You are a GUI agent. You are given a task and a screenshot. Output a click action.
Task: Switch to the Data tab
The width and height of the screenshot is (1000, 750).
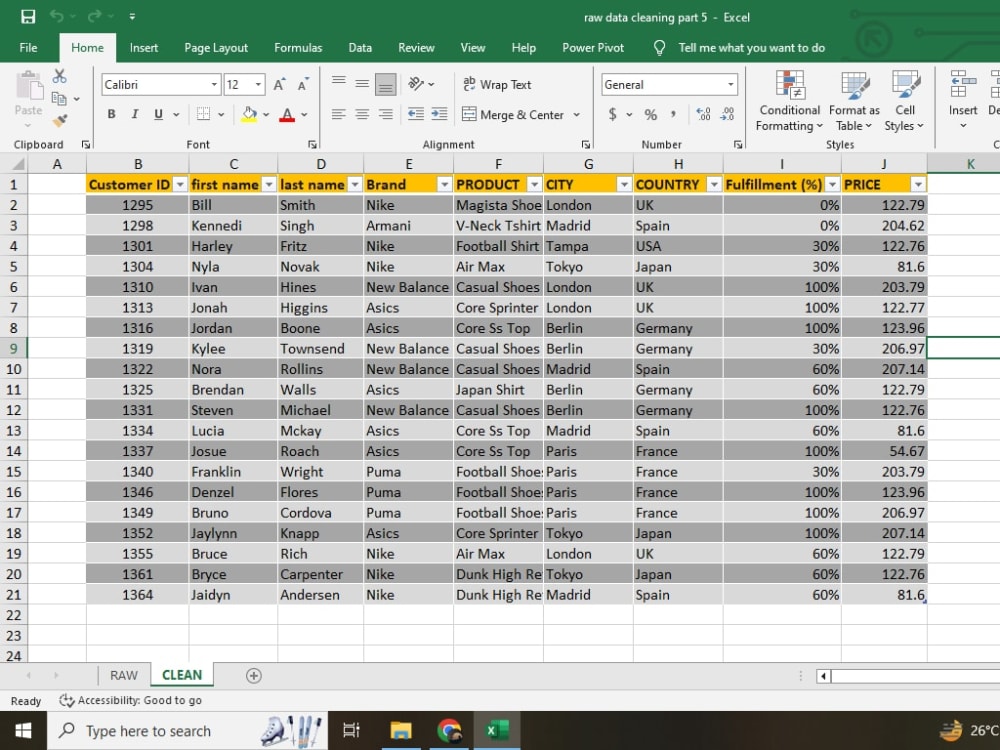click(360, 48)
